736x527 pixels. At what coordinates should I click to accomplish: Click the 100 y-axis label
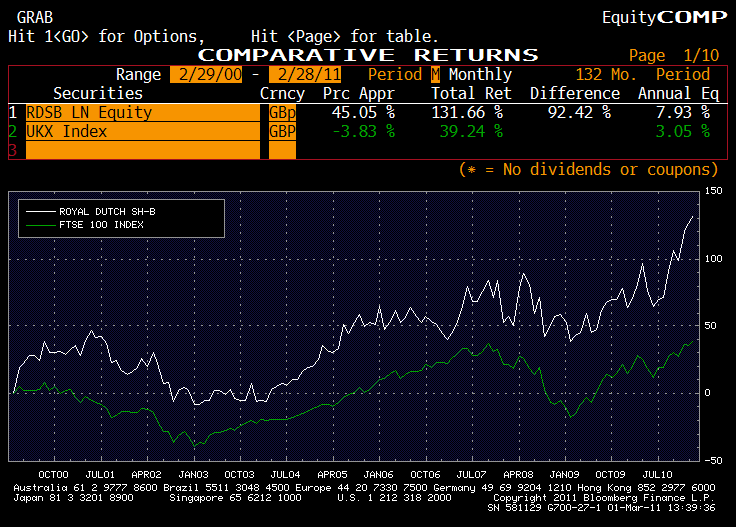[713, 259]
